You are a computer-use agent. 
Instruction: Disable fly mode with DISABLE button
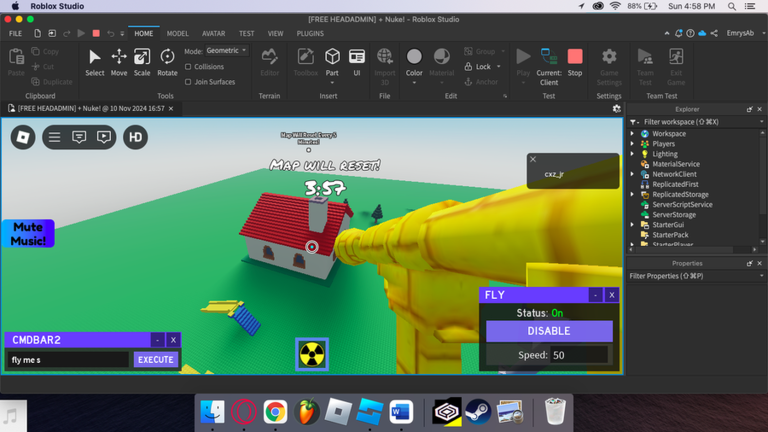(x=549, y=331)
